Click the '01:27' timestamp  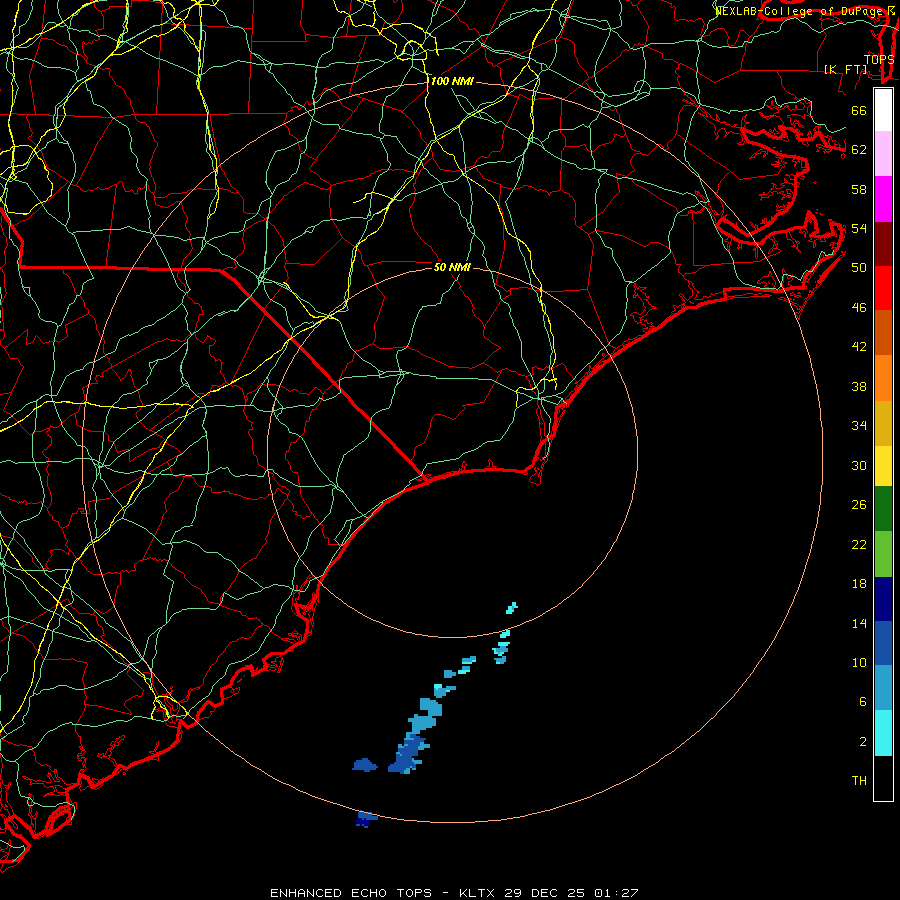(616, 893)
